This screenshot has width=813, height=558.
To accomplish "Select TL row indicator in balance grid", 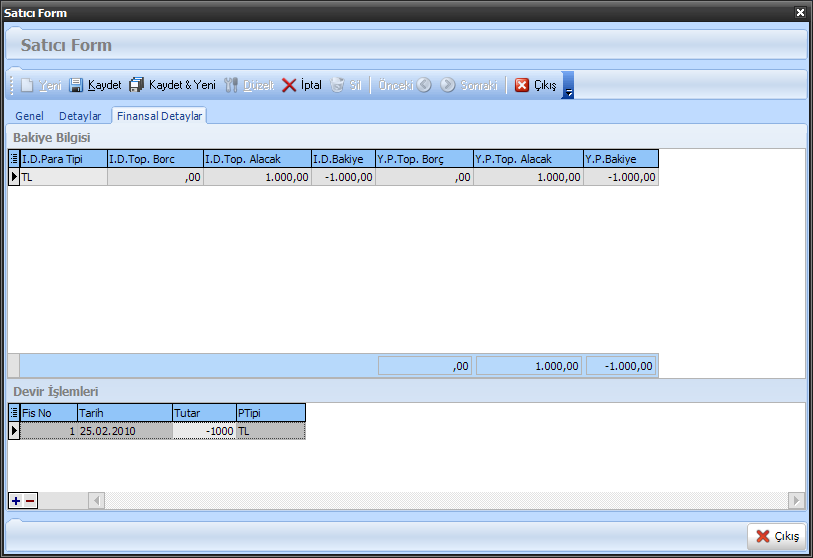I will (x=14, y=177).
